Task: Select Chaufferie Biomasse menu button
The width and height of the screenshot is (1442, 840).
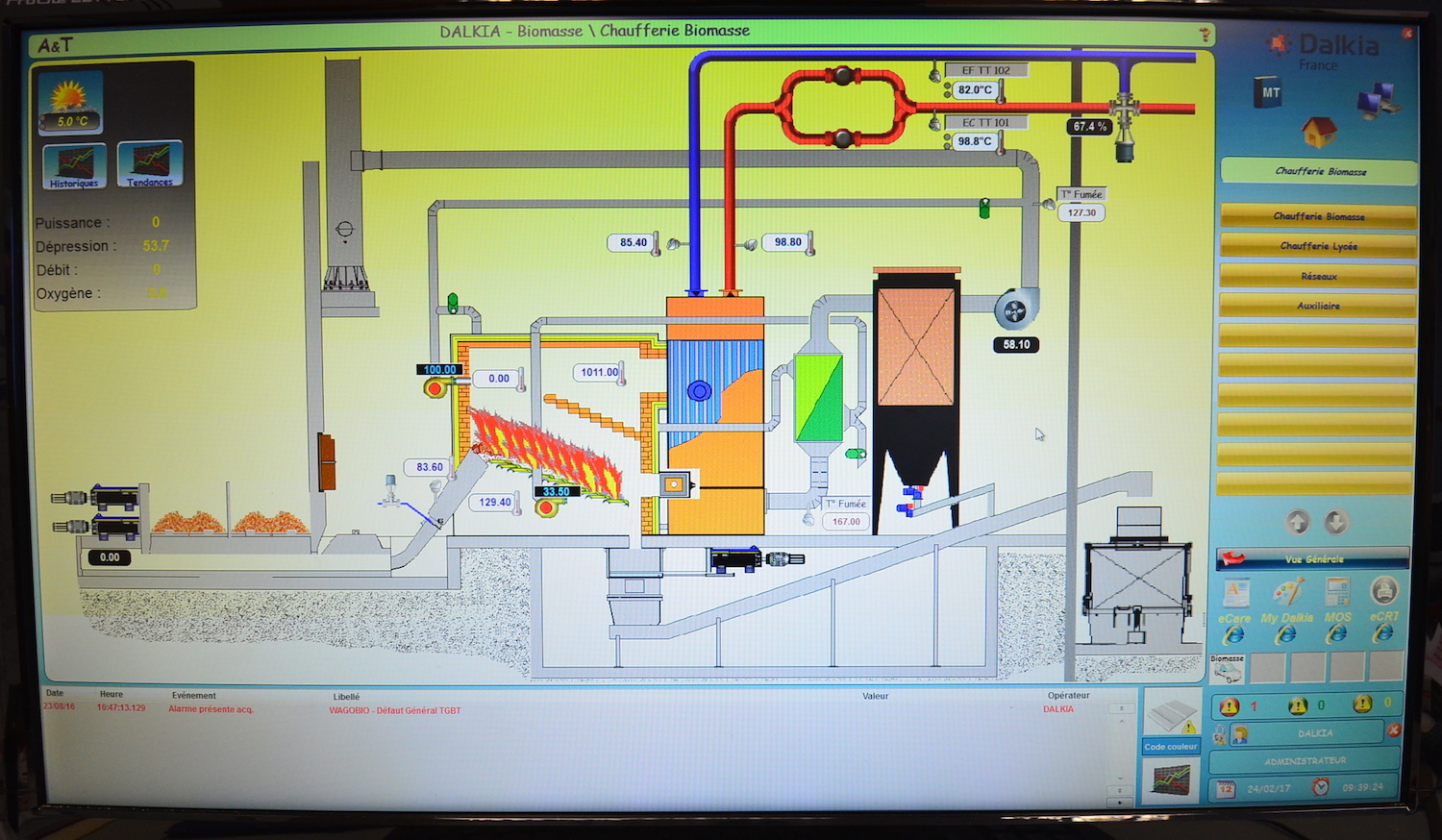Action: coord(1319,216)
